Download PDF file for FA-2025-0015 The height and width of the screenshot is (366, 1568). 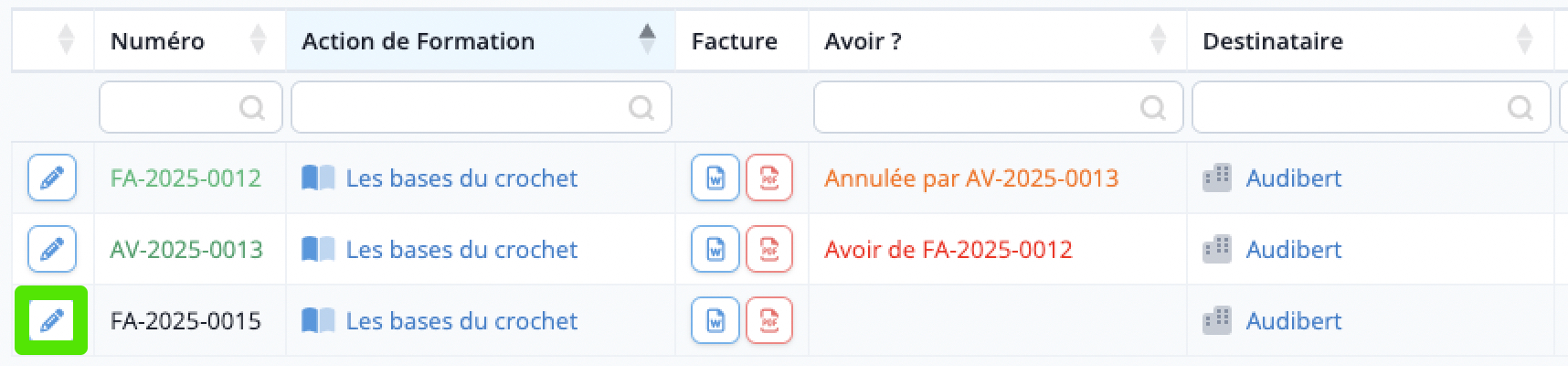coord(769,320)
